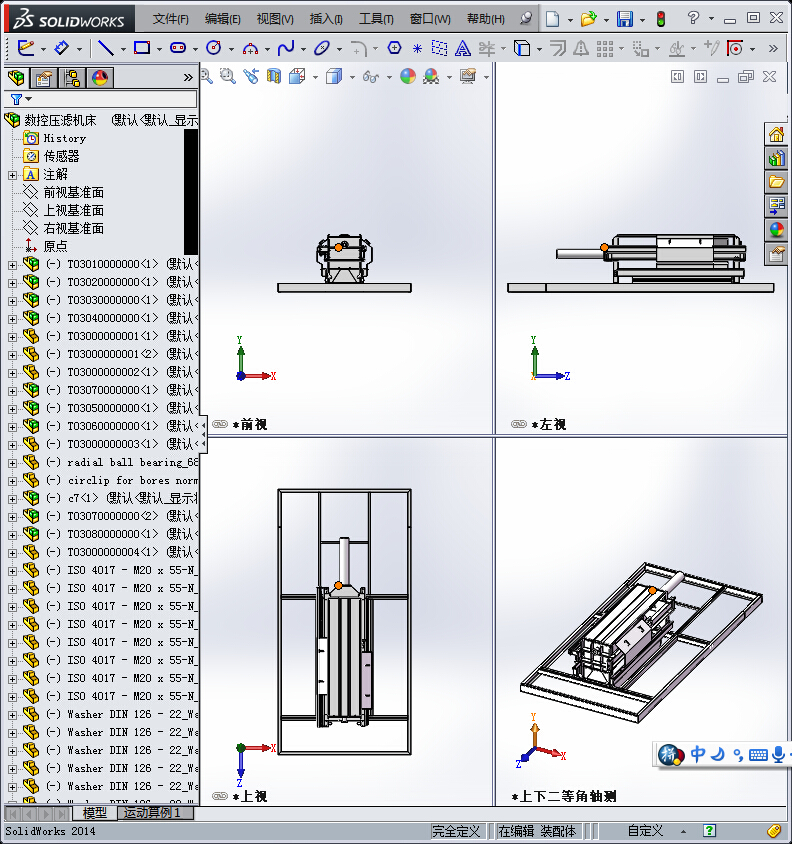Click the Save icon
The image size is (792, 844).
(625, 19)
